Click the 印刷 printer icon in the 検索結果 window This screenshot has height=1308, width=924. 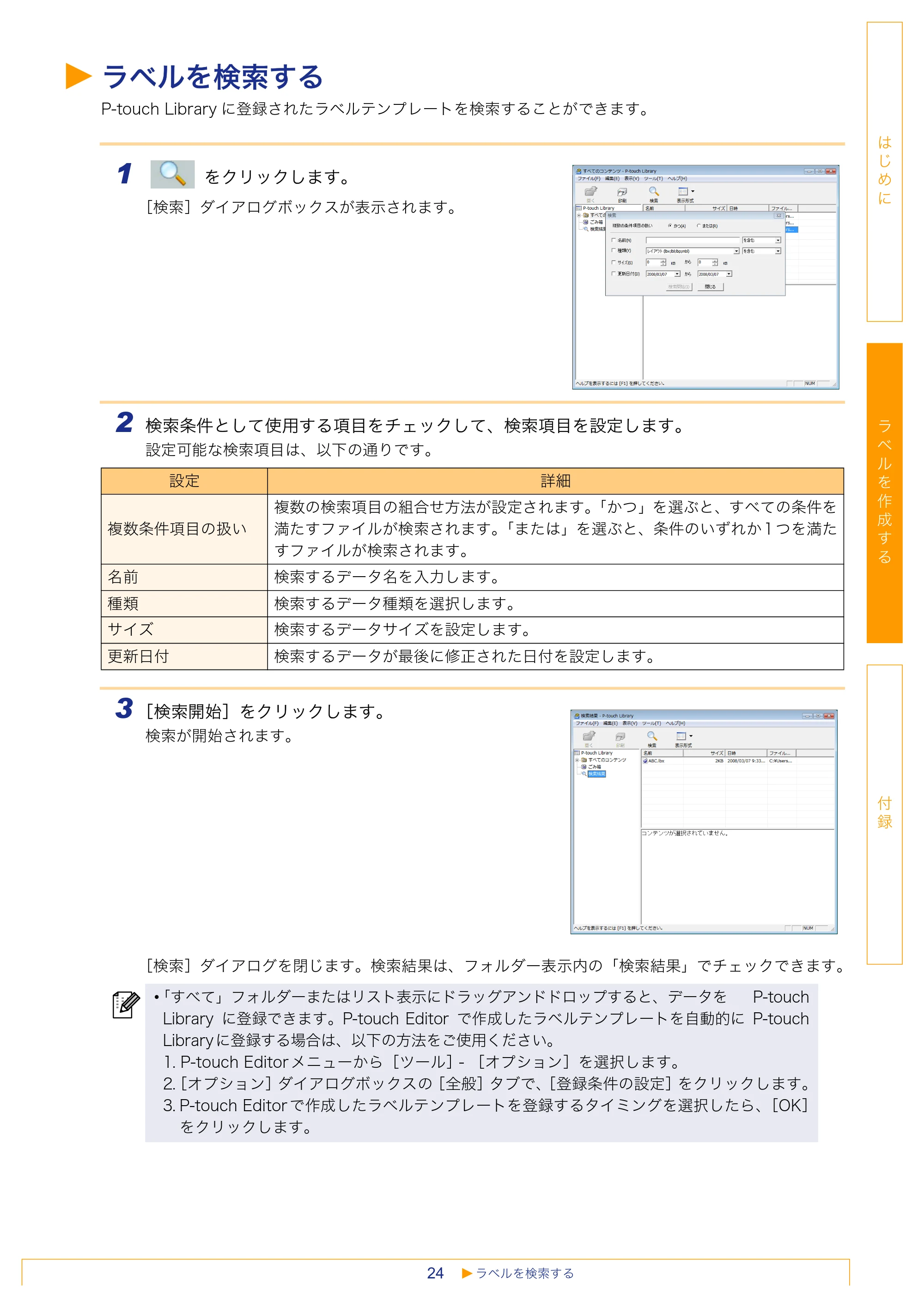[620, 736]
